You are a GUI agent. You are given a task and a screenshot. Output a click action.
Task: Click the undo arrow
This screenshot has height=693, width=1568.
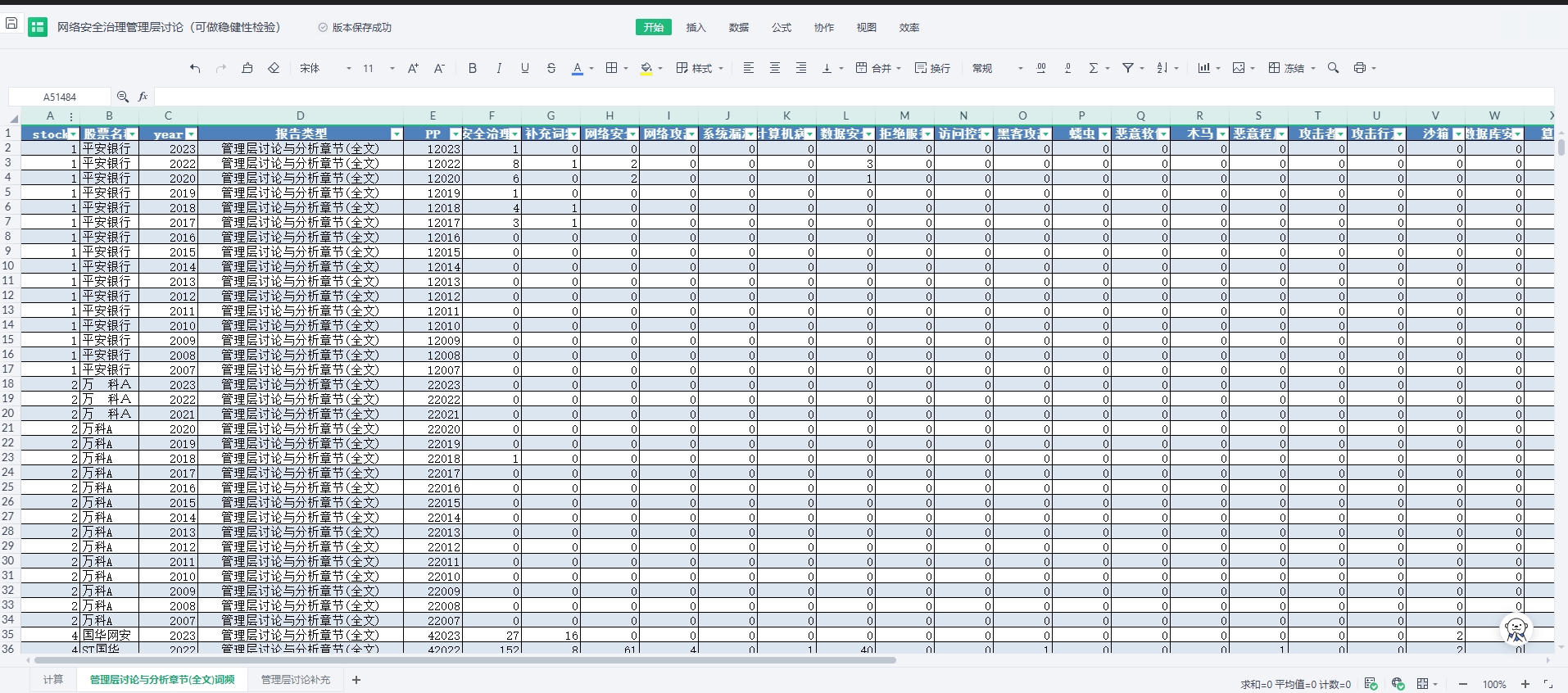click(195, 68)
